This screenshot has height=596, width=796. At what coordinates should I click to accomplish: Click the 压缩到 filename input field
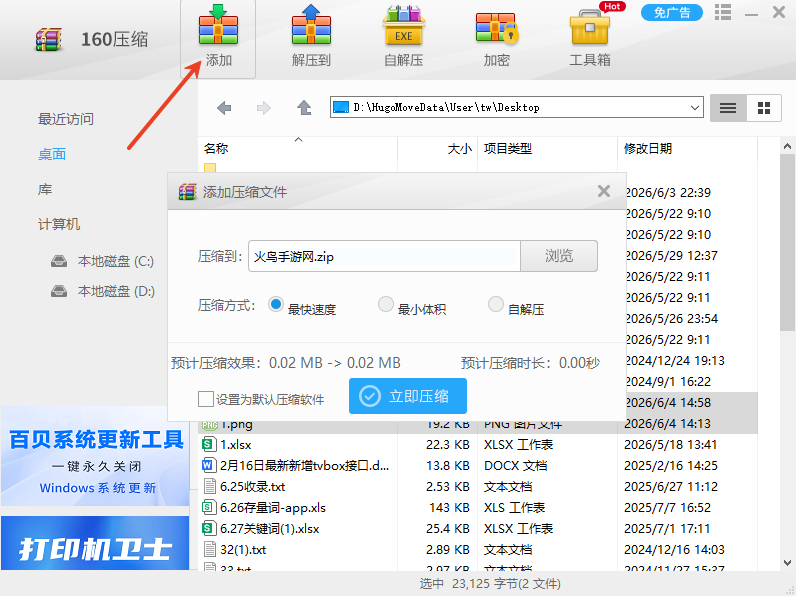[x=384, y=256]
